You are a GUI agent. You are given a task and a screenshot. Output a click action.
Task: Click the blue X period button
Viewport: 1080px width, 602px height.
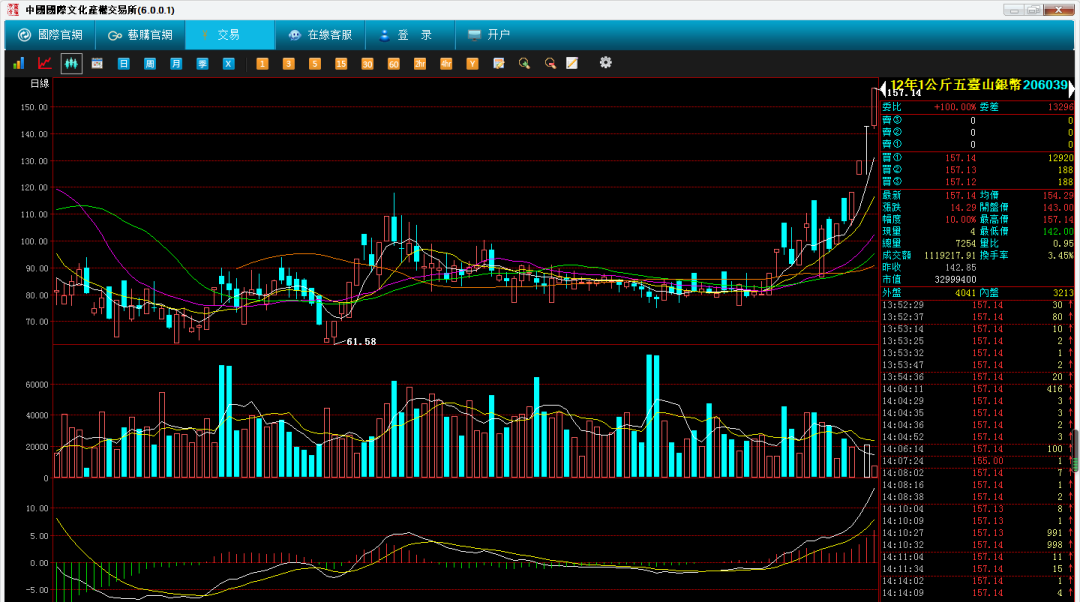(229, 63)
